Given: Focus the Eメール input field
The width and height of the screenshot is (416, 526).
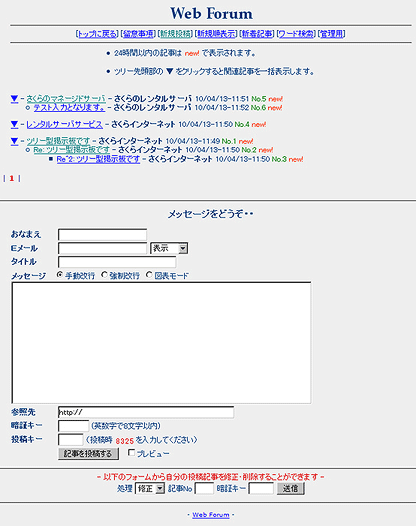Looking at the screenshot, I should pyautogui.click(x=102, y=248).
